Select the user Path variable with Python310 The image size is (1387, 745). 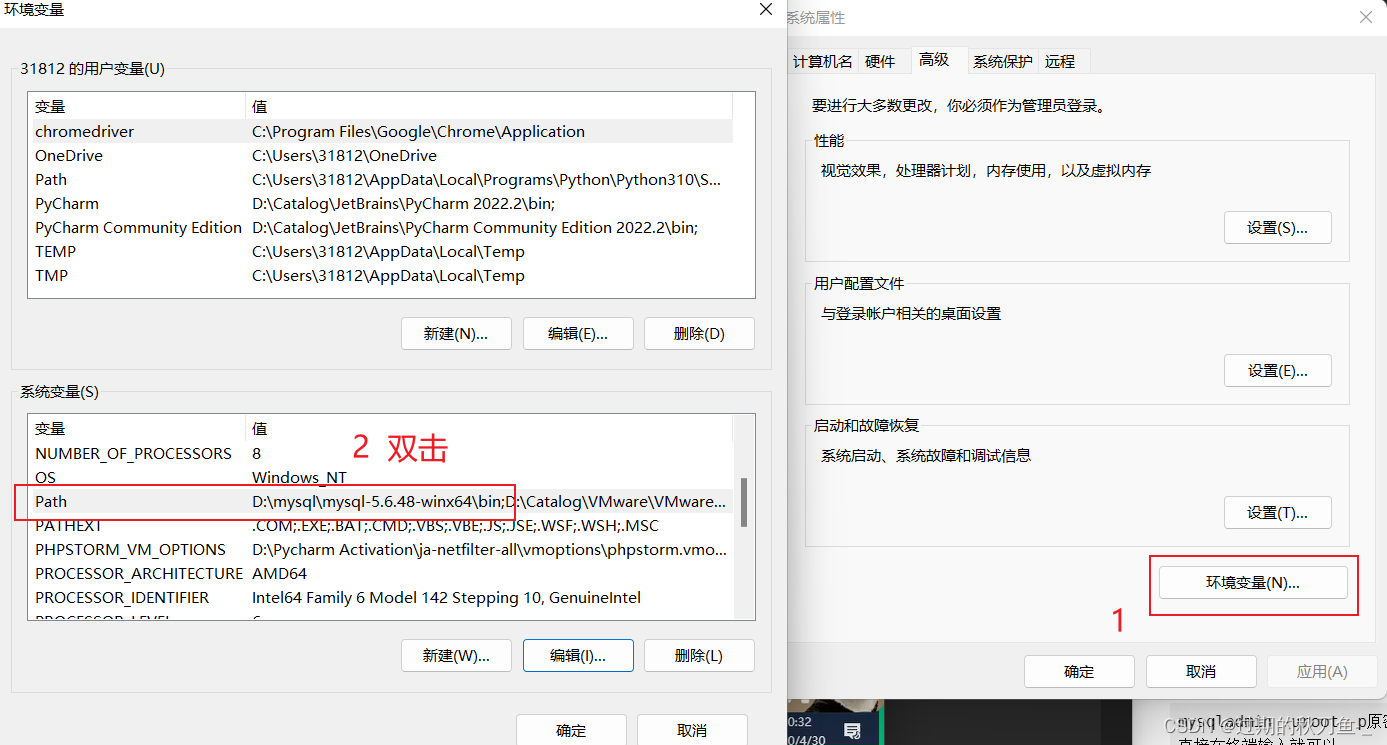[380, 179]
